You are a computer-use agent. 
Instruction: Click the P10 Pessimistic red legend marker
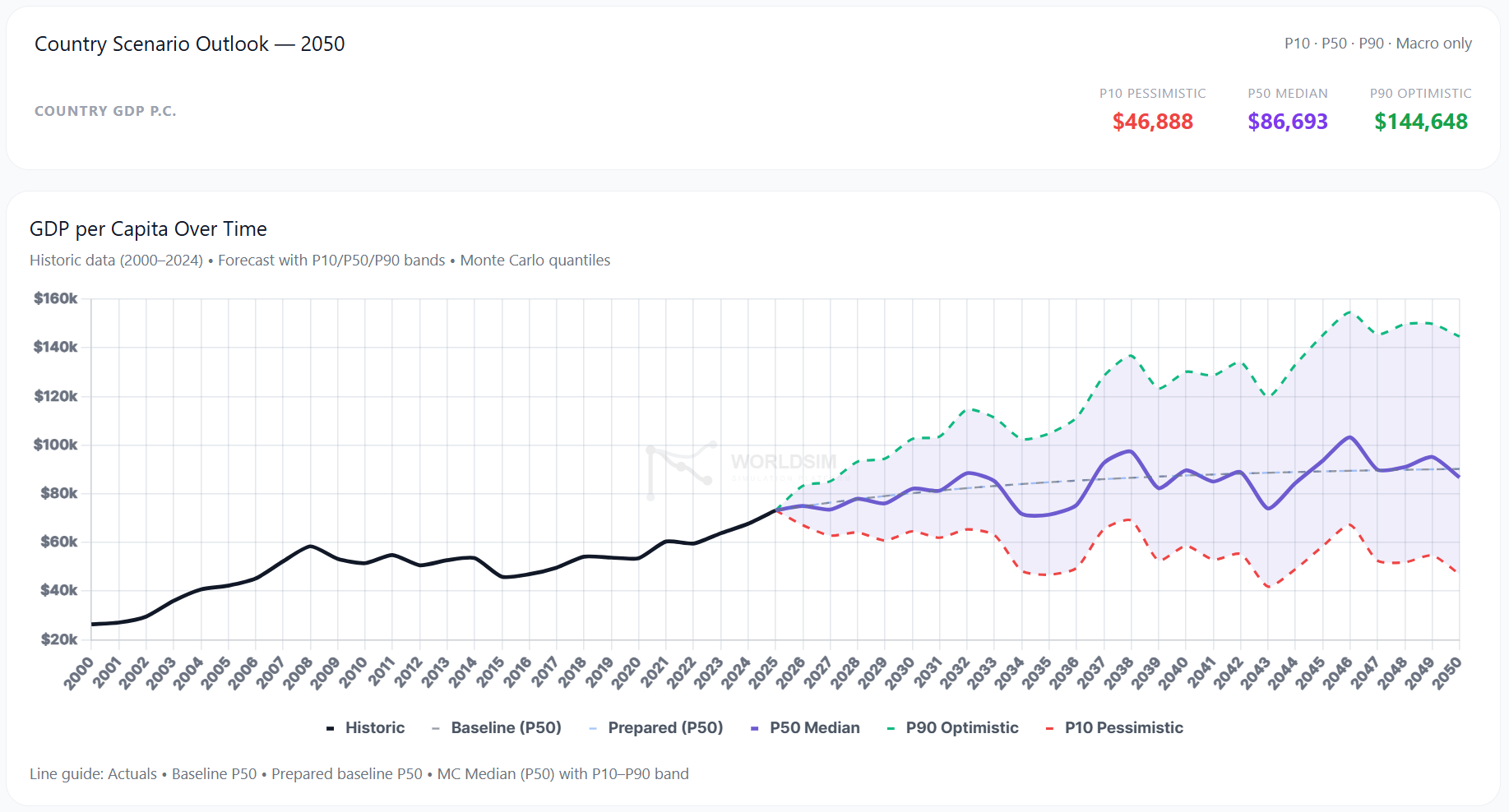coord(1049,728)
